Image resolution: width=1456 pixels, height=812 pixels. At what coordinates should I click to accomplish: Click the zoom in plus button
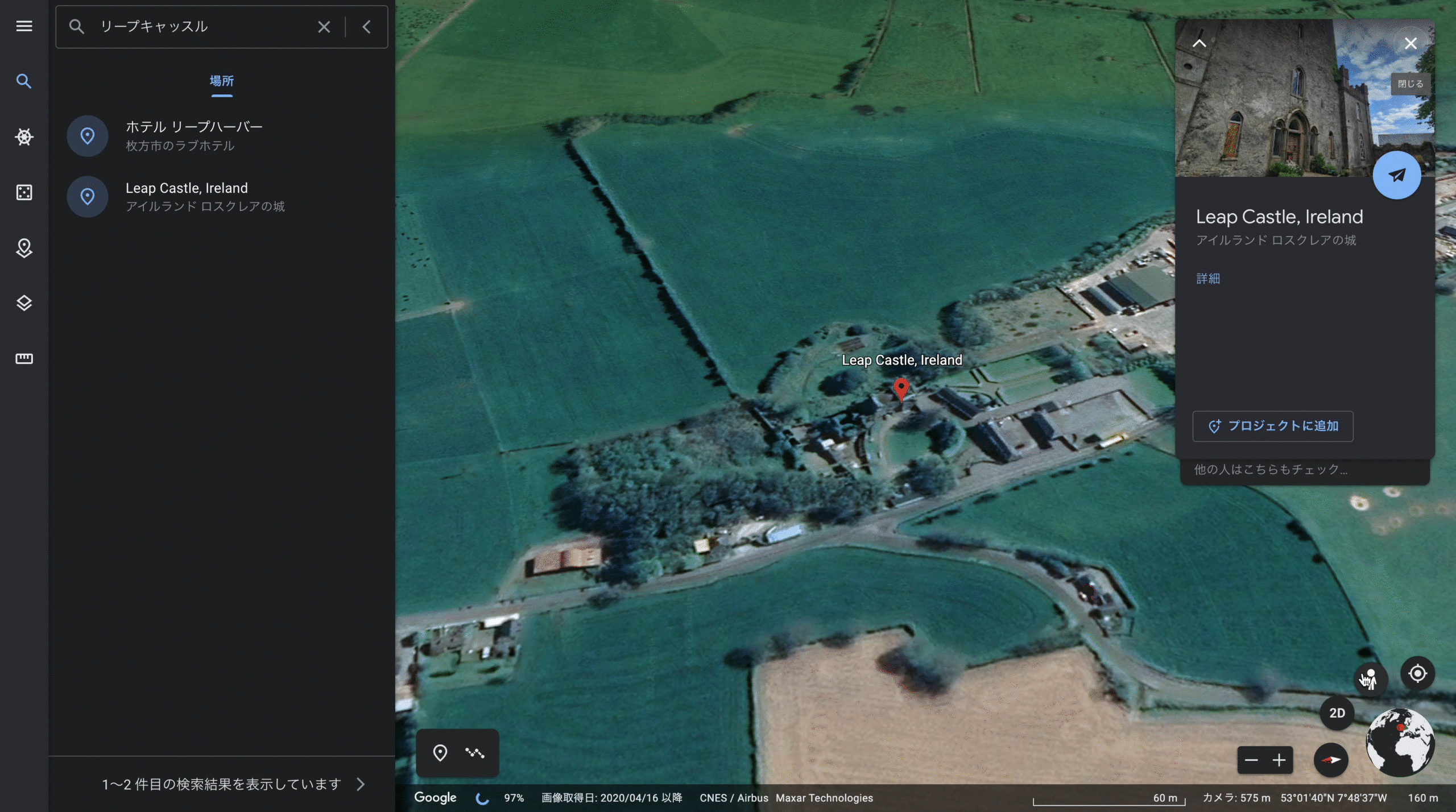pyautogui.click(x=1279, y=760)
